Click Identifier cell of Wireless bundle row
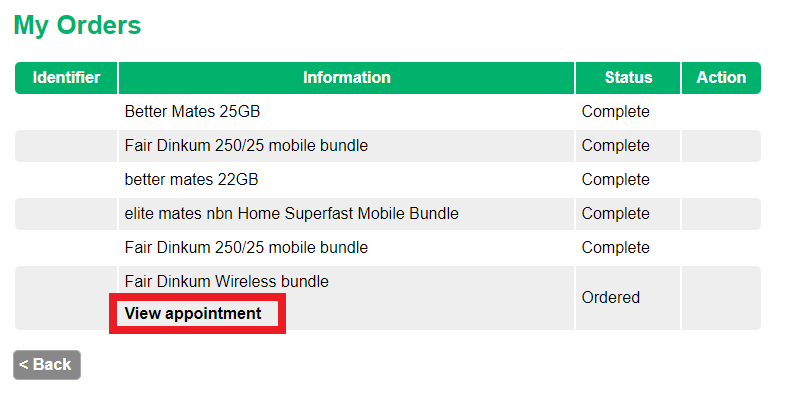Screen dimensions: 811x401 (x=66, y=298)
